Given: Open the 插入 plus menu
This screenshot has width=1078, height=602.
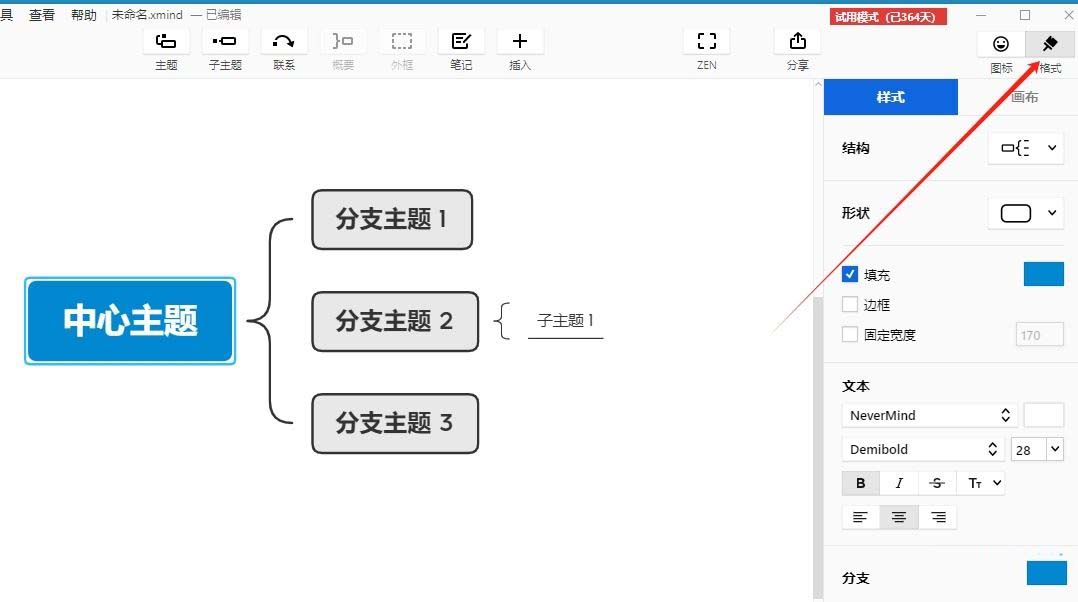Looking at the screenshot, I should click(520, 42).
